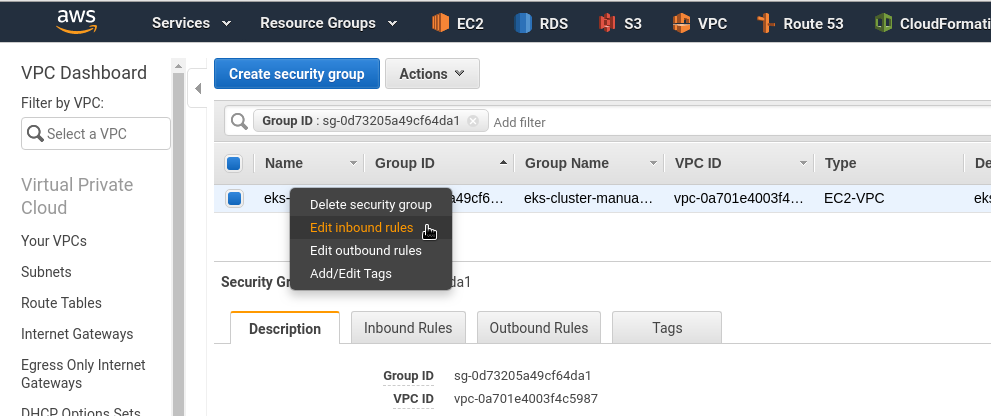Image resolution: width=991 pixels, height=416 pixels.
Task: Open the VPC service shortcut icon
Action: pos(681,23)
